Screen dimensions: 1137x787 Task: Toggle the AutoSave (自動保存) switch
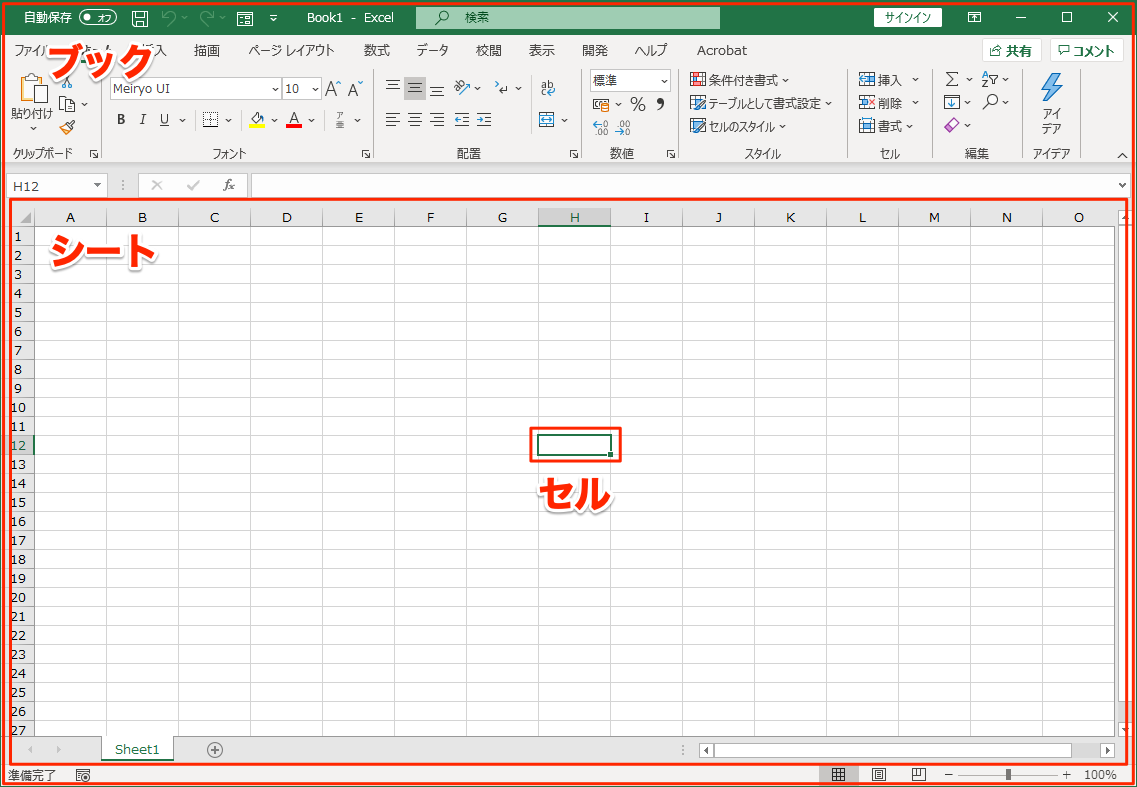pyautogui.click(x=97, y=18)
